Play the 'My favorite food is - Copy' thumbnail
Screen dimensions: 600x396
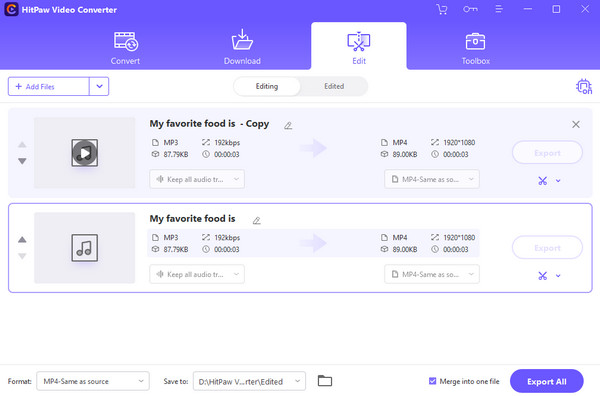(85, 153)
